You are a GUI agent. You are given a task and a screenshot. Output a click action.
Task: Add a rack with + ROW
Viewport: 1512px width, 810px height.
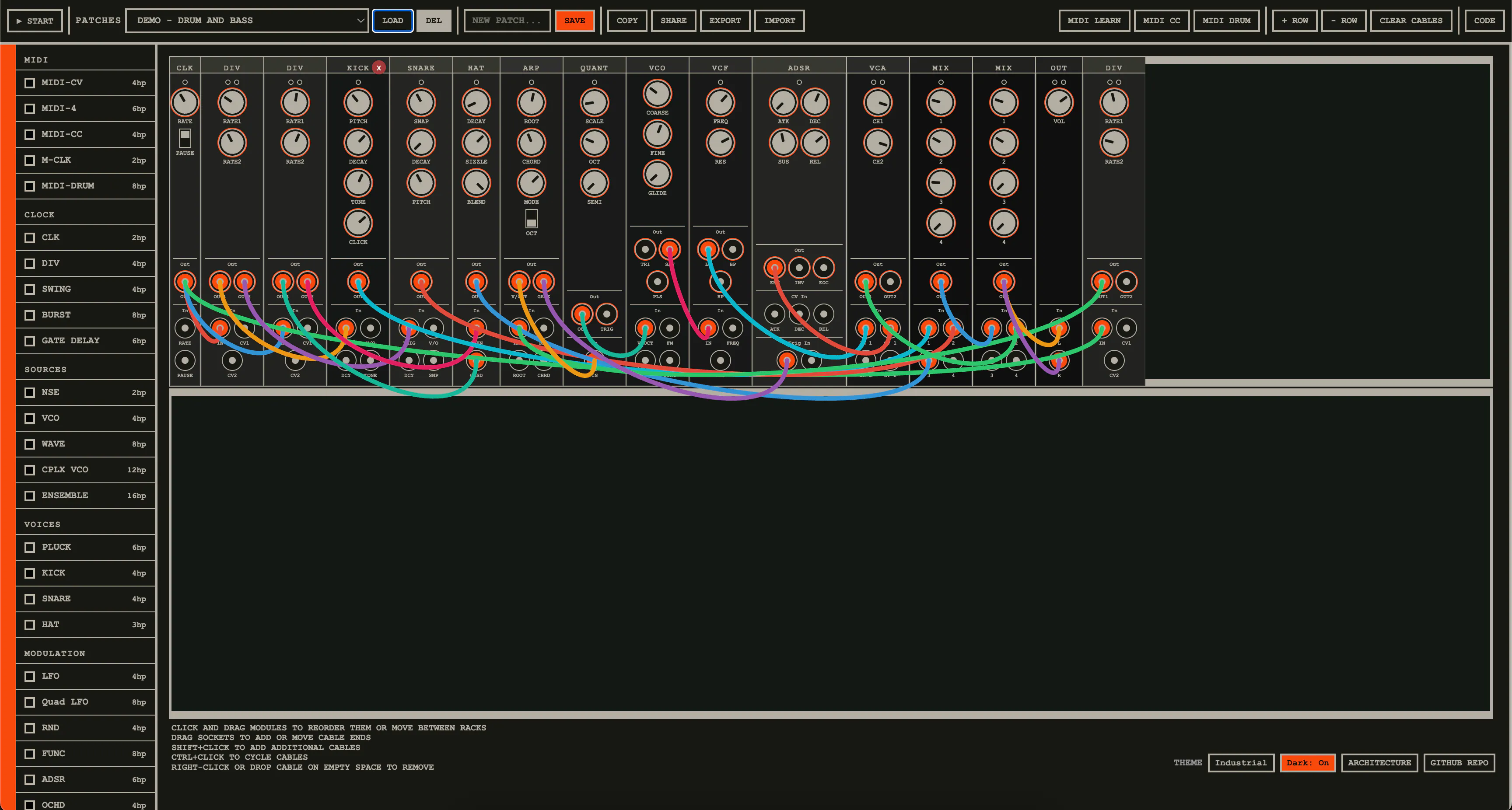pos(1295,21)
